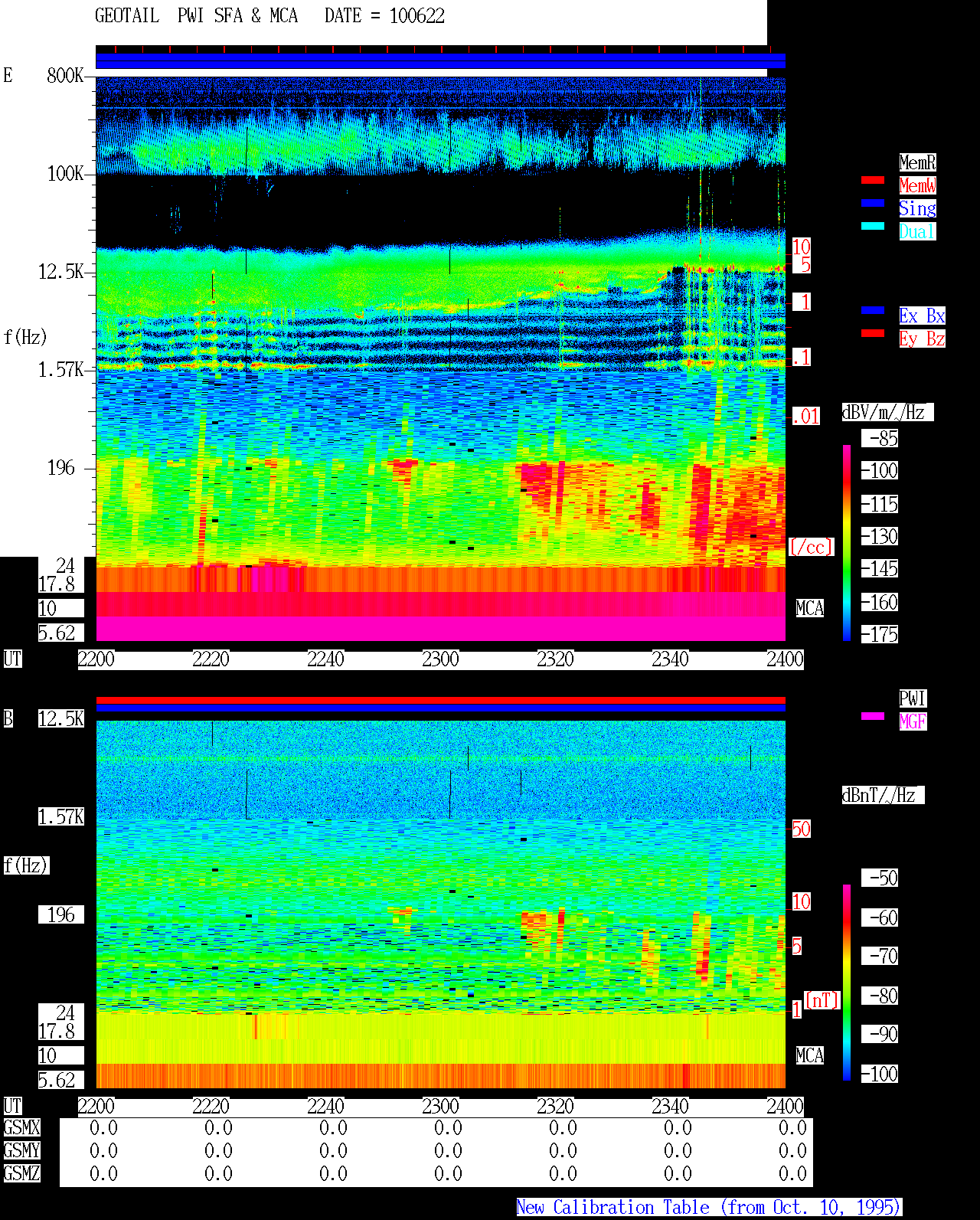The height and width of the screenshot is (1220, 980).
Task: Select the Sing legend label
Action: (917, 208)
